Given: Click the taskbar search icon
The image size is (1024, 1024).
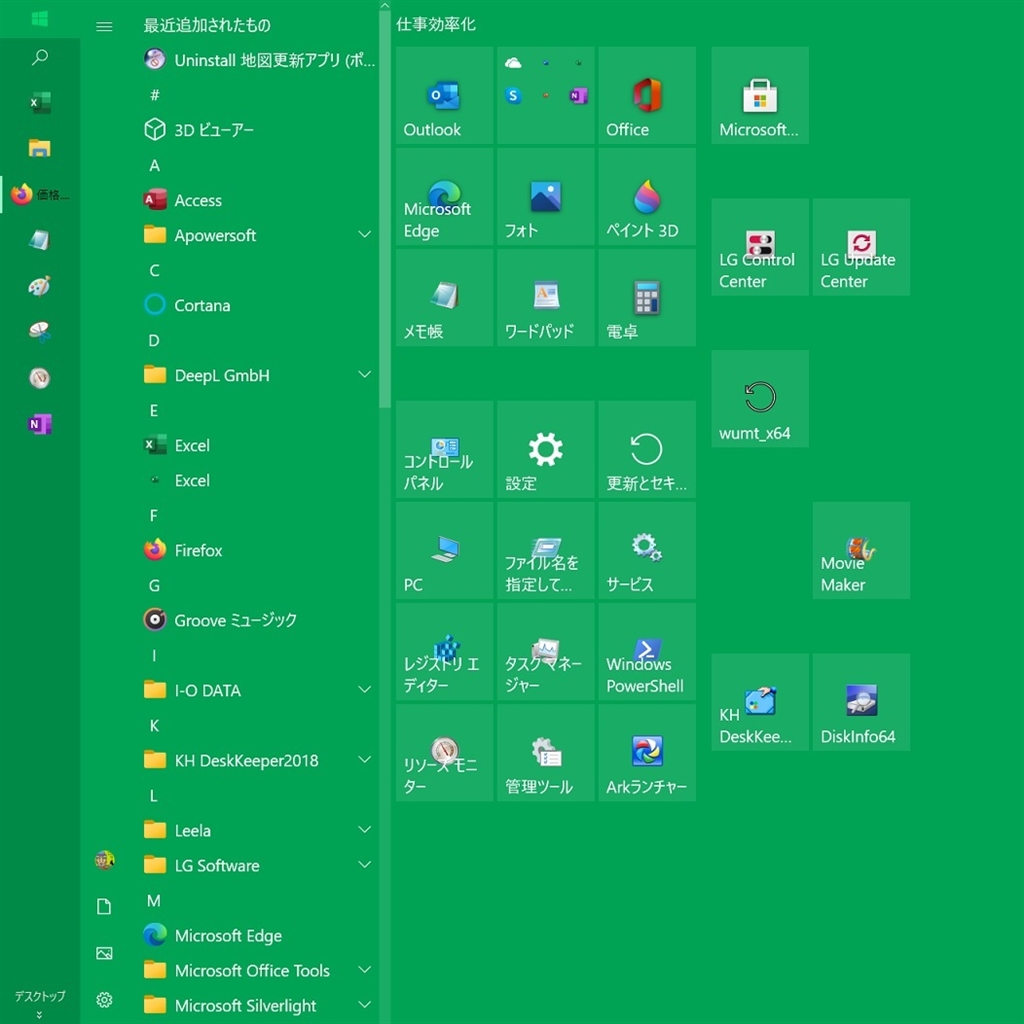Looking at the screenshot, I should coord(40,57).
